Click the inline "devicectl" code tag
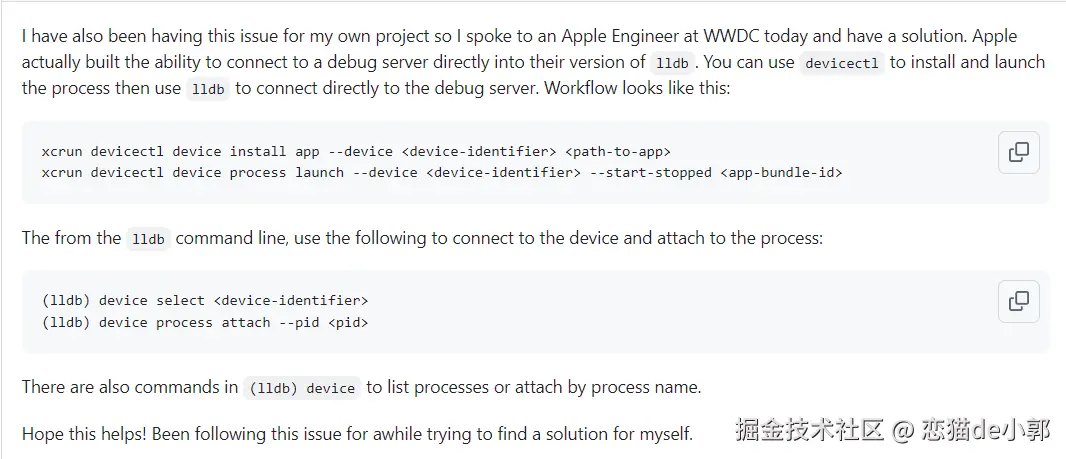 [x=842, y=63]
